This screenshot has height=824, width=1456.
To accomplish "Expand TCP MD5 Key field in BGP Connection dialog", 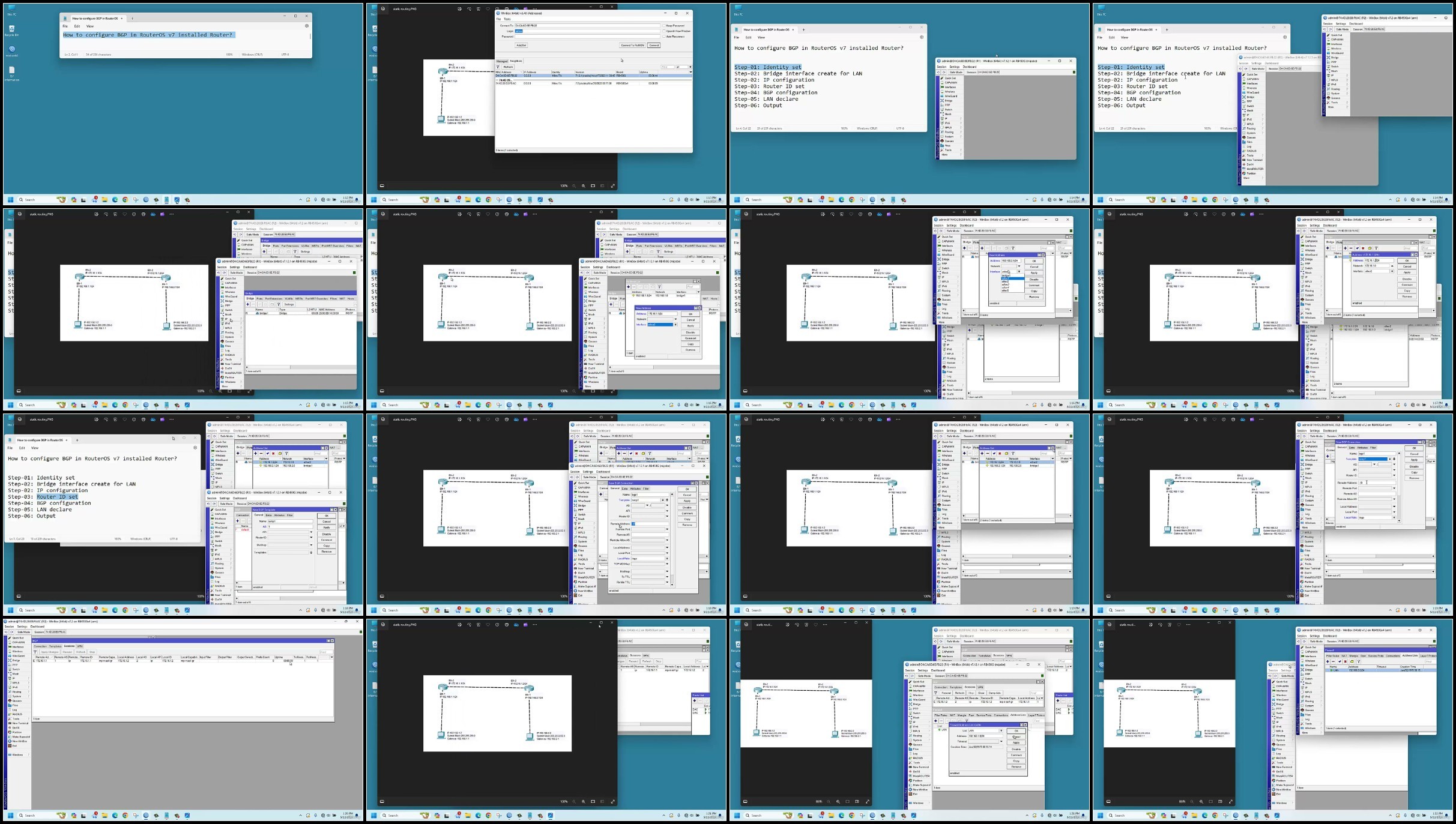I will point(667,564).
